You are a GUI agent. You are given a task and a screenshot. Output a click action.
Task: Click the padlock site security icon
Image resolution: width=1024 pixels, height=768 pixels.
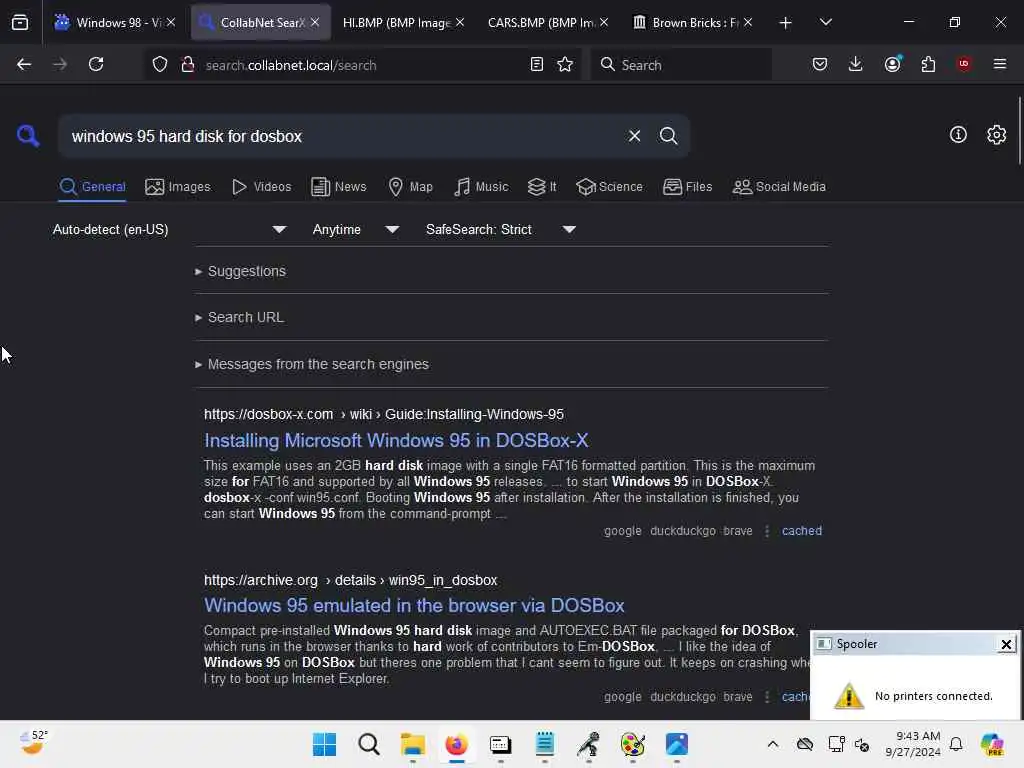point(187,65)
